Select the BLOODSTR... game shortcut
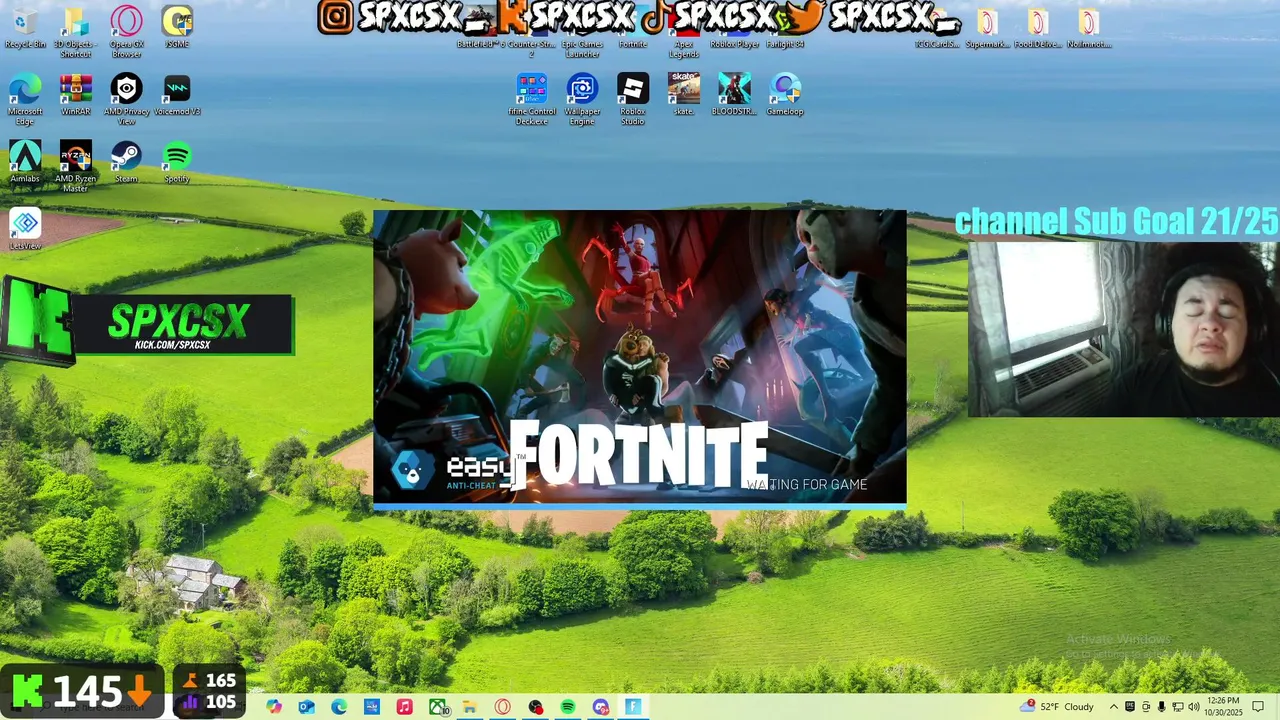The image size is (1280, 720). tap(734, 95)
